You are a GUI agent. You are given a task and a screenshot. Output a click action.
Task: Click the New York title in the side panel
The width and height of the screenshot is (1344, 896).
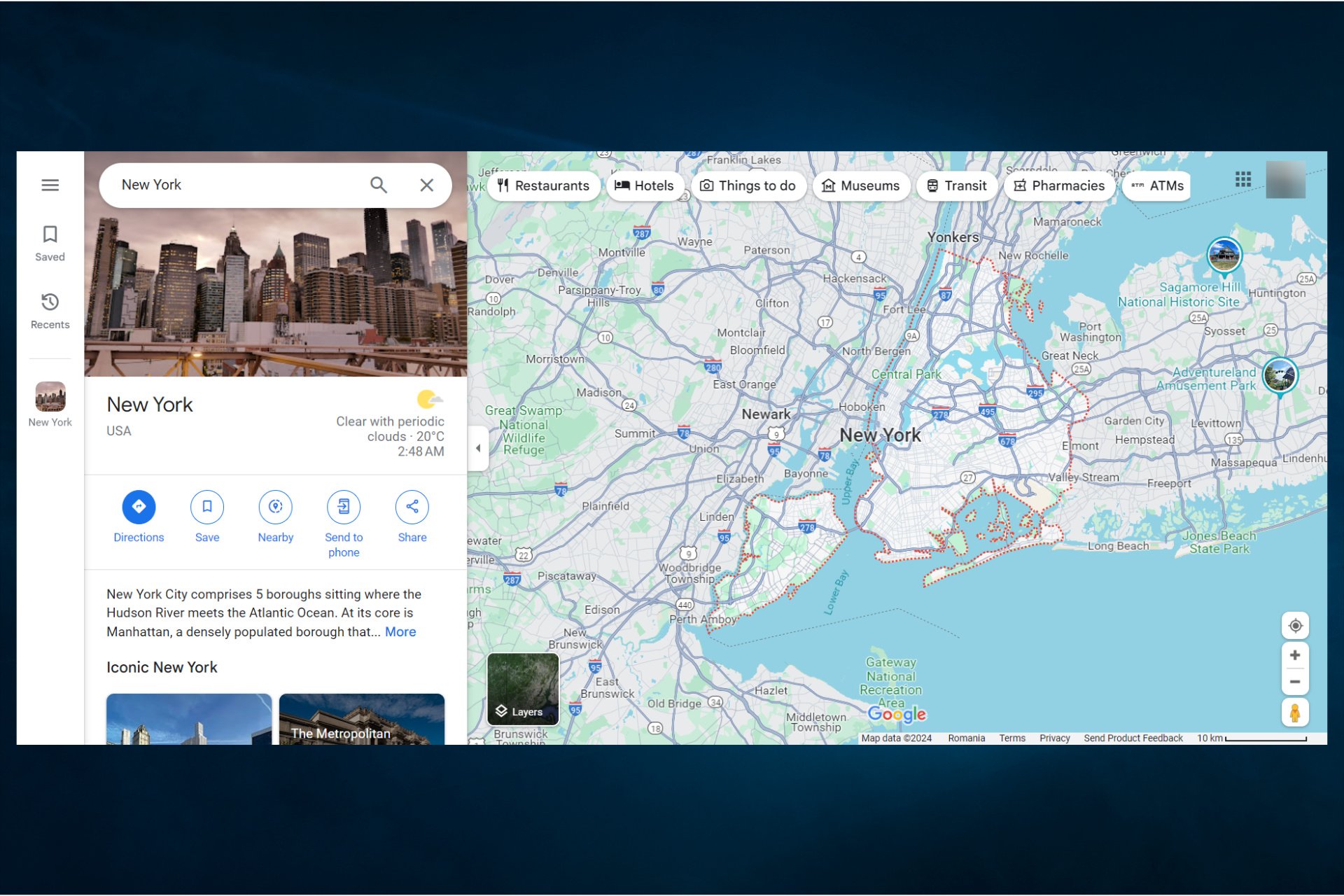pos(150,405)
